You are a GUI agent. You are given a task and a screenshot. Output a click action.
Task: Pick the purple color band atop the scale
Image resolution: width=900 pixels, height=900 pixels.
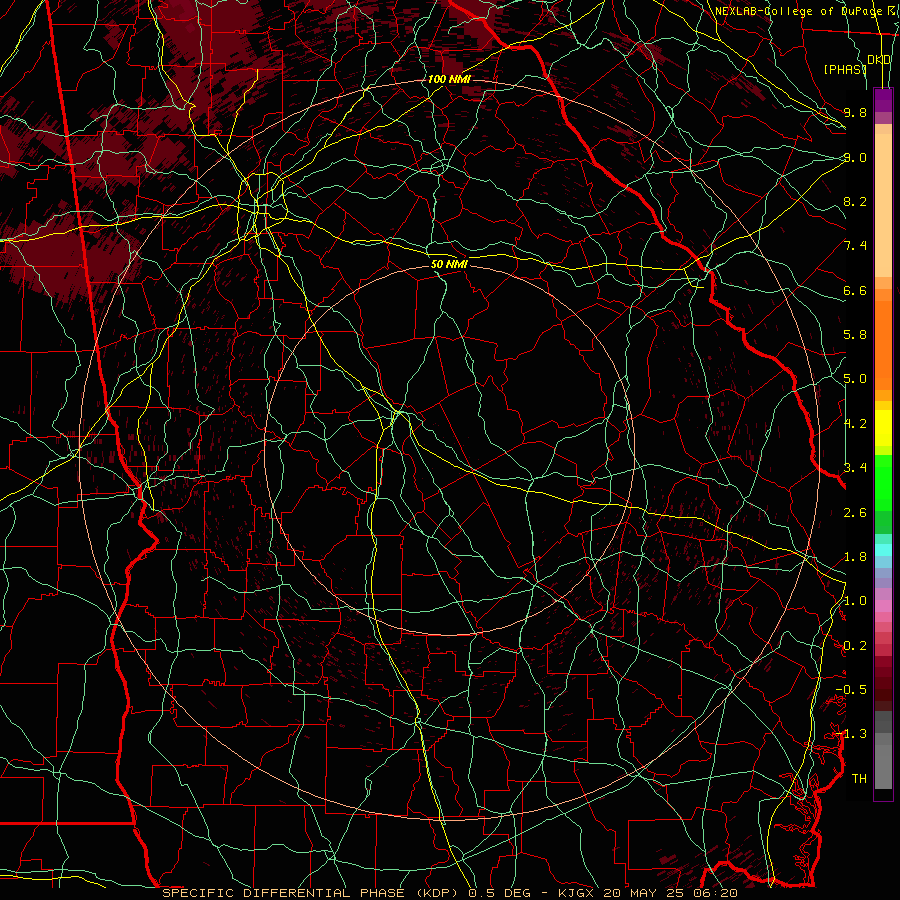883,100
